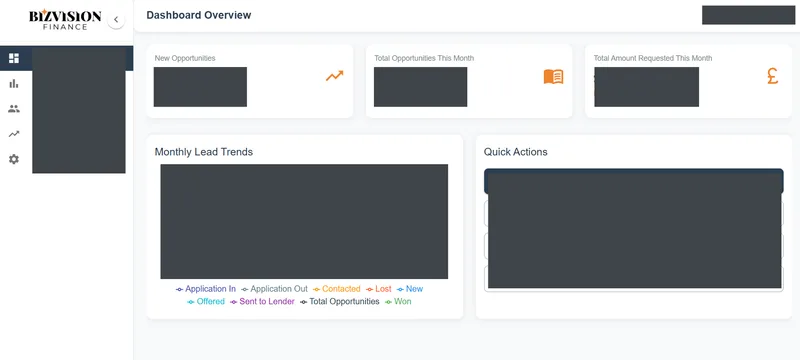The image size is (800, 360).
Task: Open the dashboard grid icon in sidebar
Action: (x=14, y=58)
